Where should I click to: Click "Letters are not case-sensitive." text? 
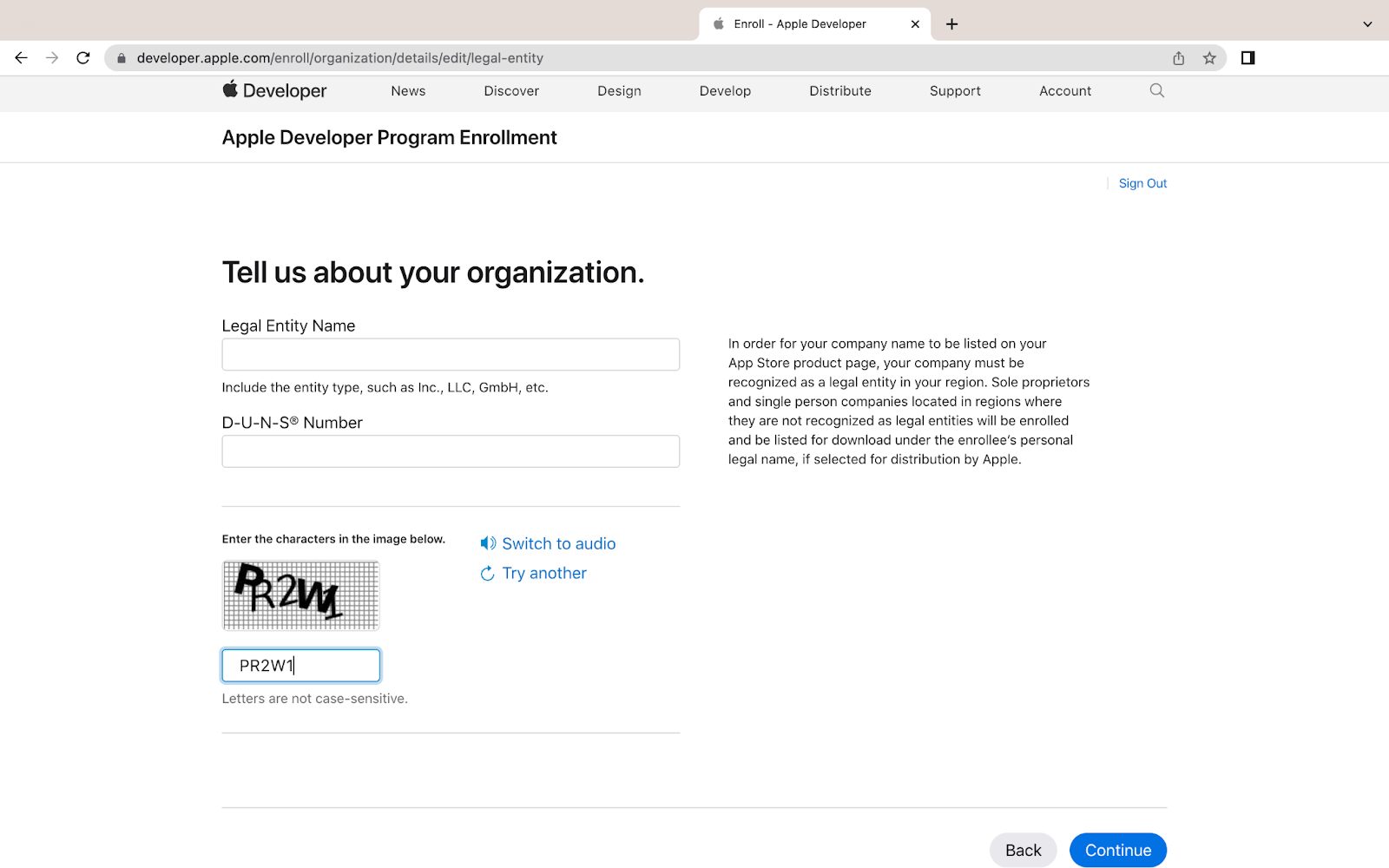coord(314,699)
